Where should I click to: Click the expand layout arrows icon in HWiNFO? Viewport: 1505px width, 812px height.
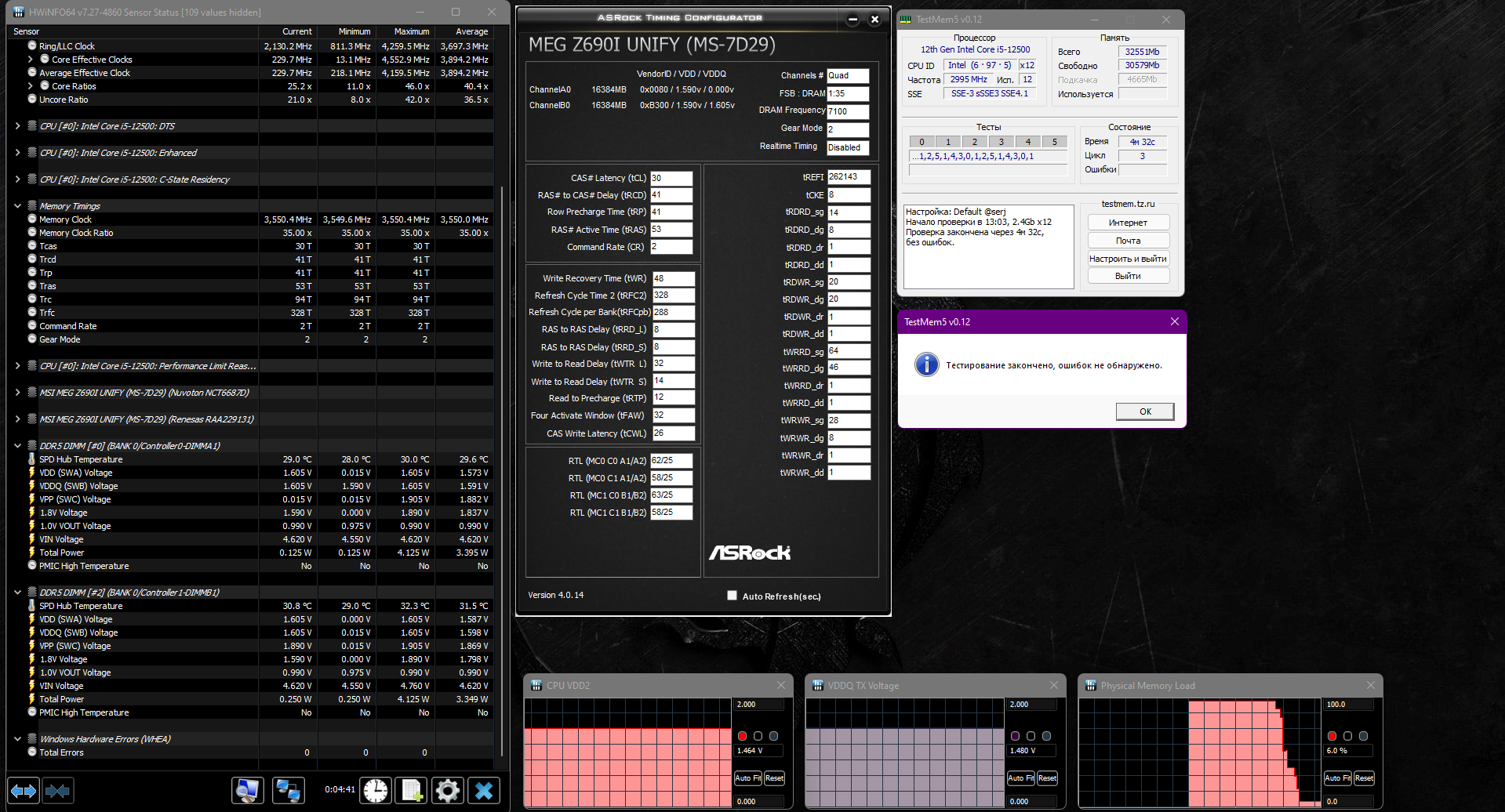tap(24, 791)
